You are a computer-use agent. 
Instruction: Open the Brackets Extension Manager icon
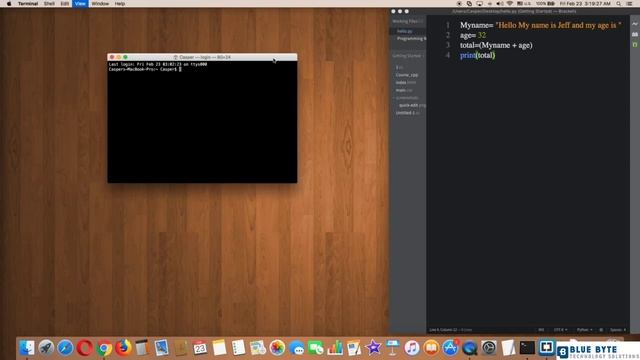[x=635, y=34]
